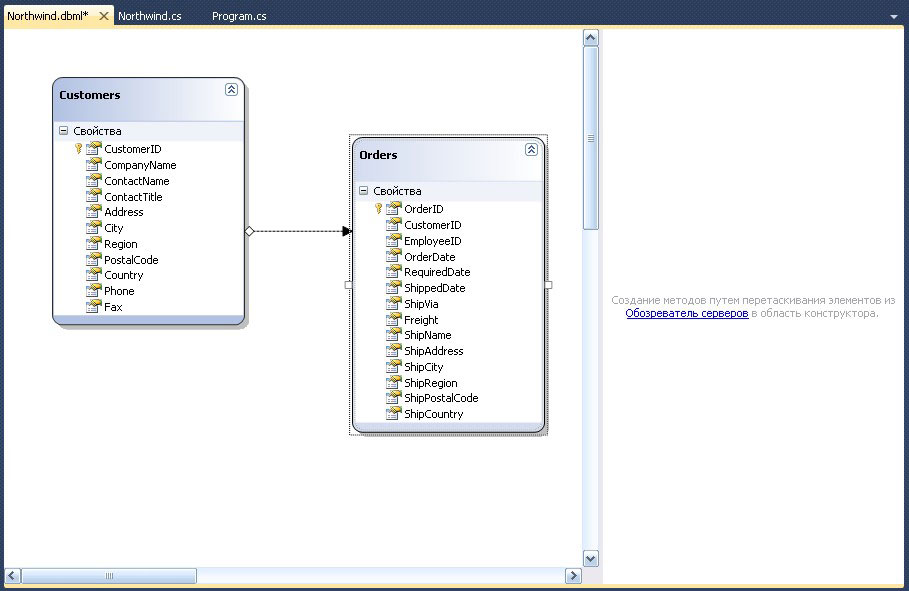The height and width of the screenshot is (591, 909).
Task: Collapse the Customers entity box
Action: 231,89
